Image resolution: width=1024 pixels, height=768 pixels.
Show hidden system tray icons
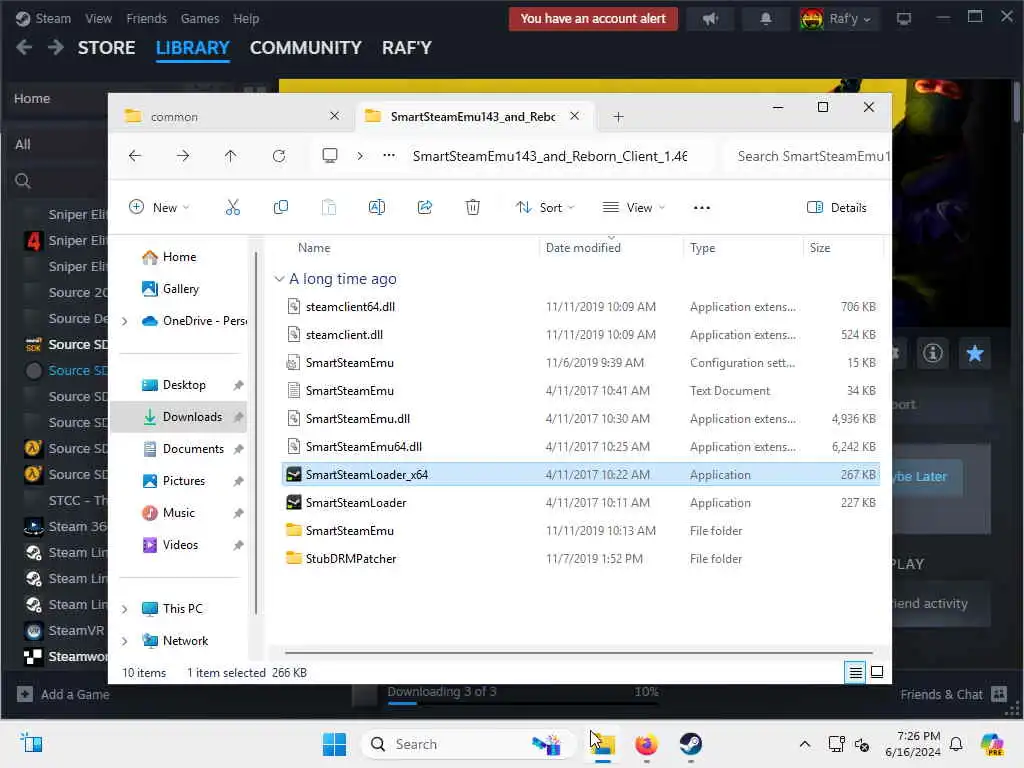[x=805, y=744]
